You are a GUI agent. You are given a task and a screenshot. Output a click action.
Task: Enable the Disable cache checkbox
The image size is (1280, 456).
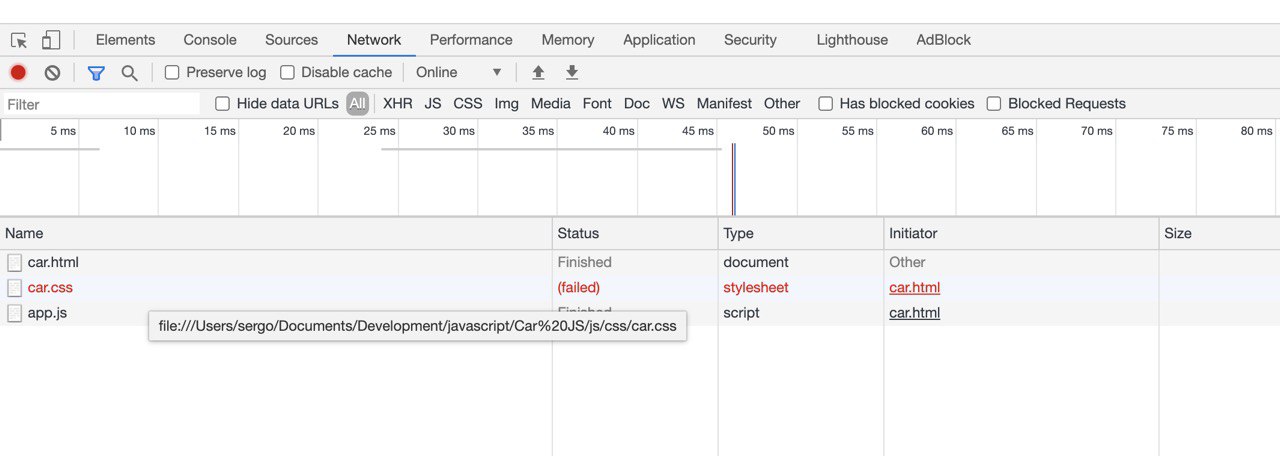click(x=287, y=72)
